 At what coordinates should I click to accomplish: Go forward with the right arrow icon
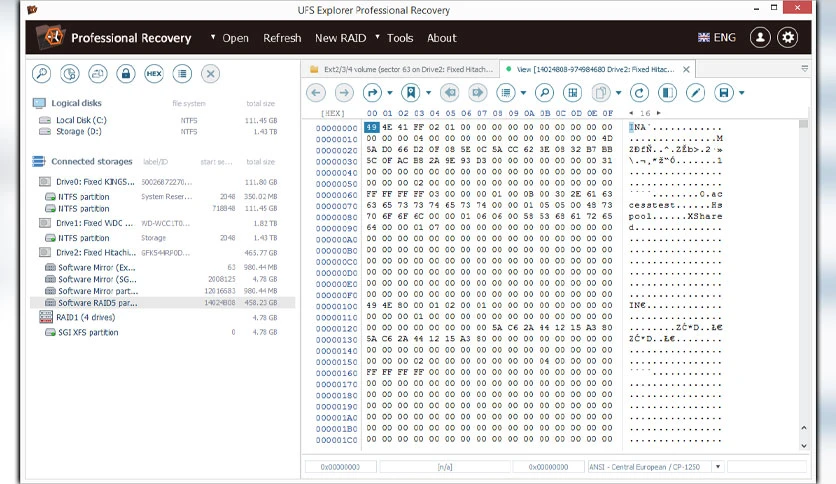344,93
